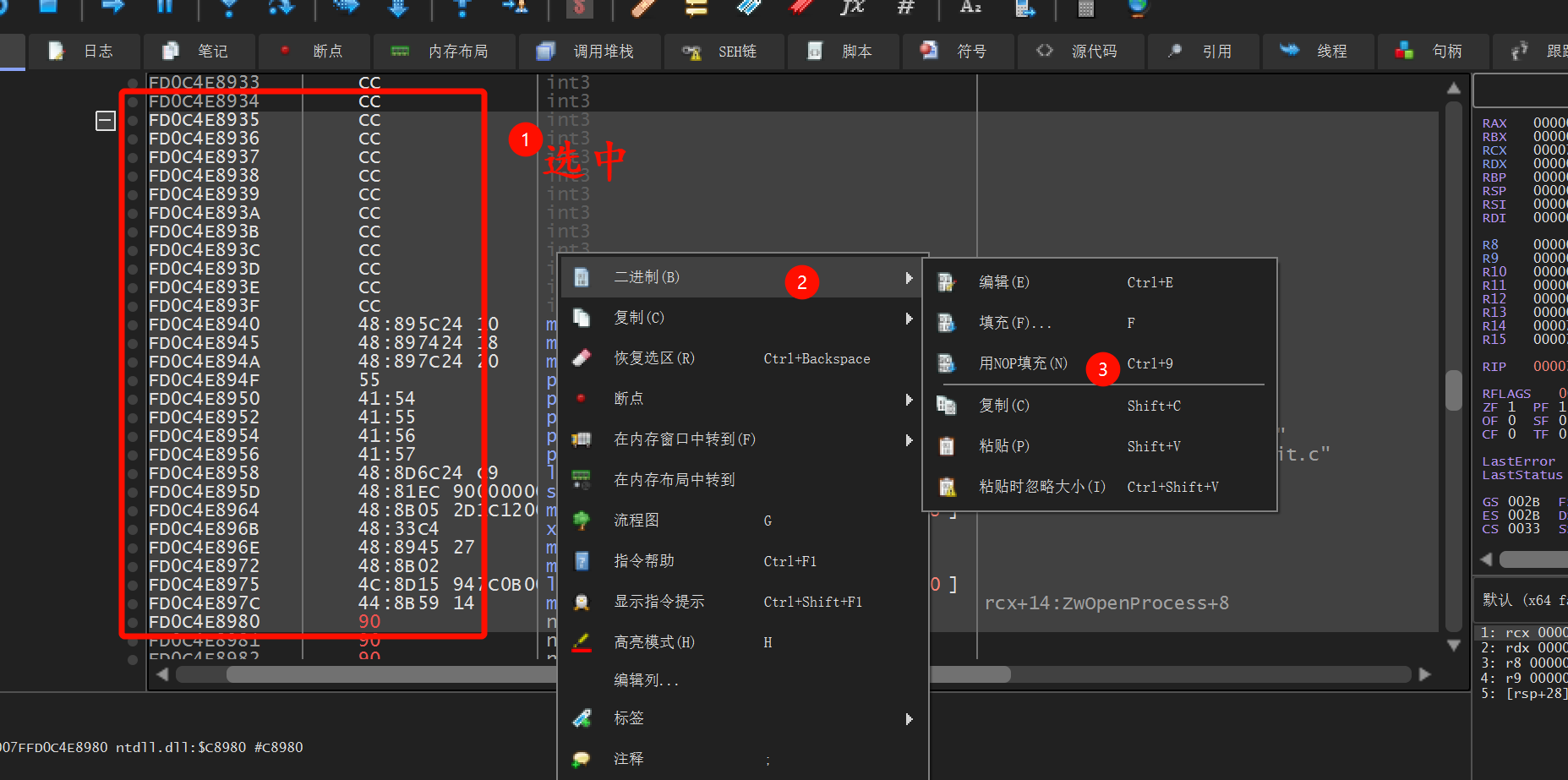Viewport: 1568px width, 780px height.
Task: Expand the Breakpoint (断点) context submenu arrow
Action: [x=910, y=400]
